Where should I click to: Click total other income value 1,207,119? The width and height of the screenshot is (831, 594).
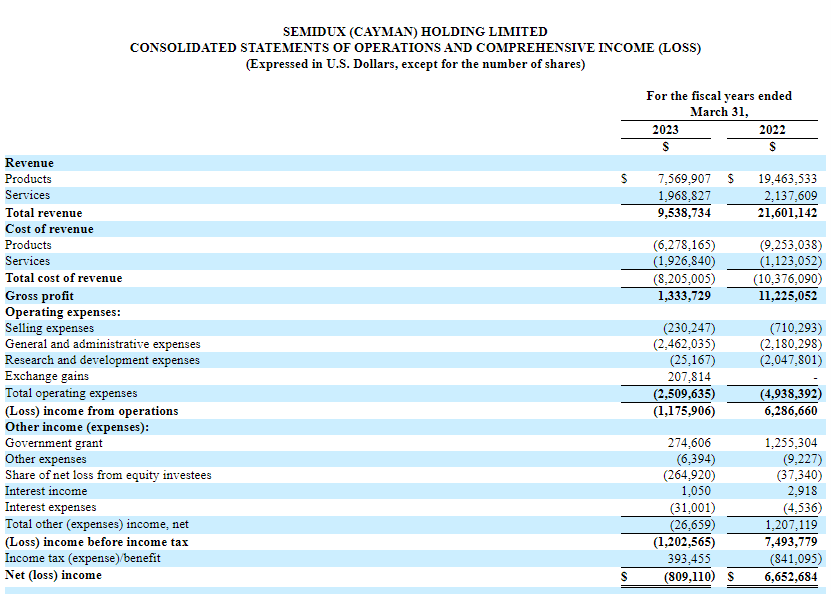click(791, 525)
